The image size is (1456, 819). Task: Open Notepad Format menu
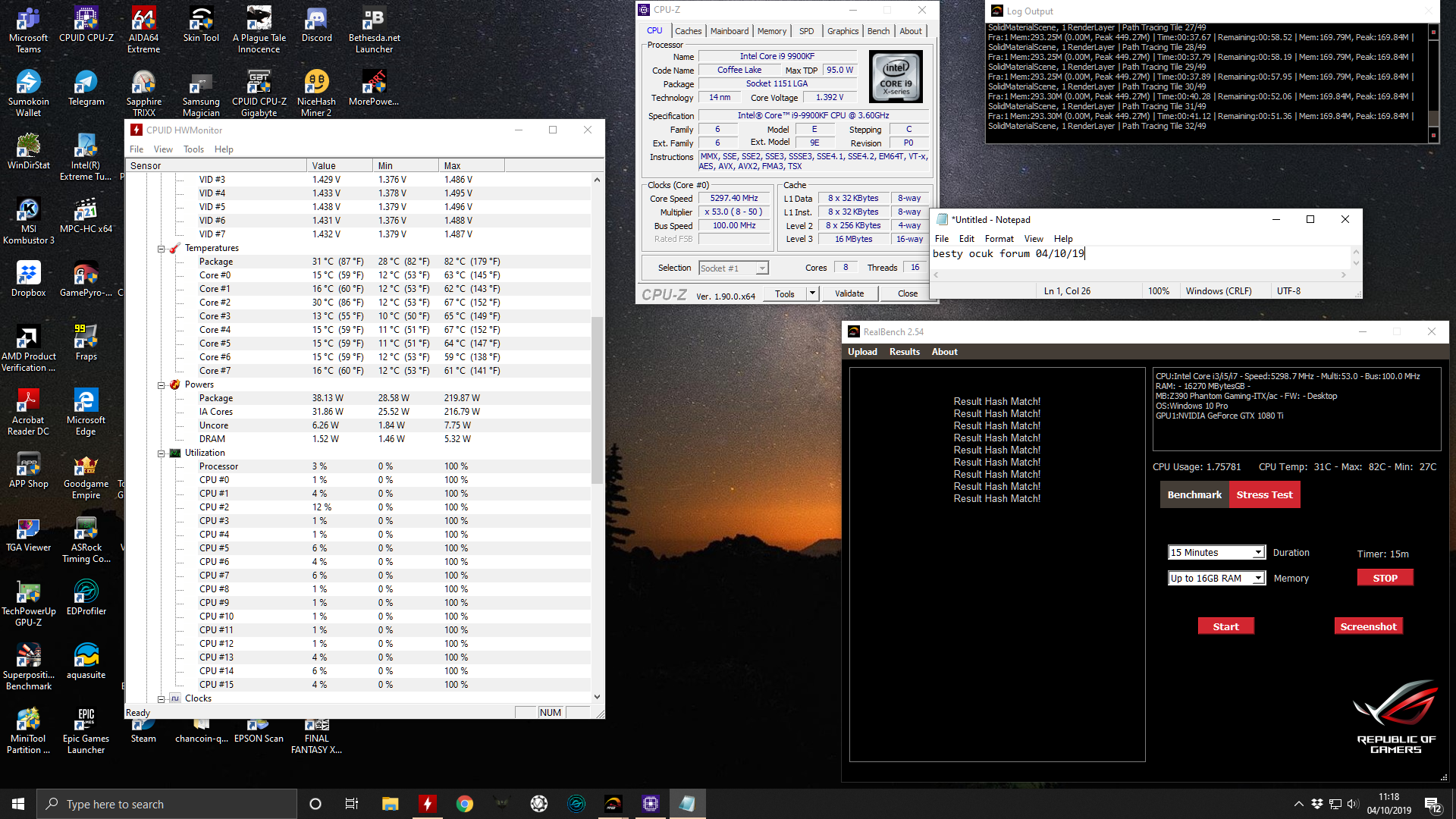click(999, 239)
